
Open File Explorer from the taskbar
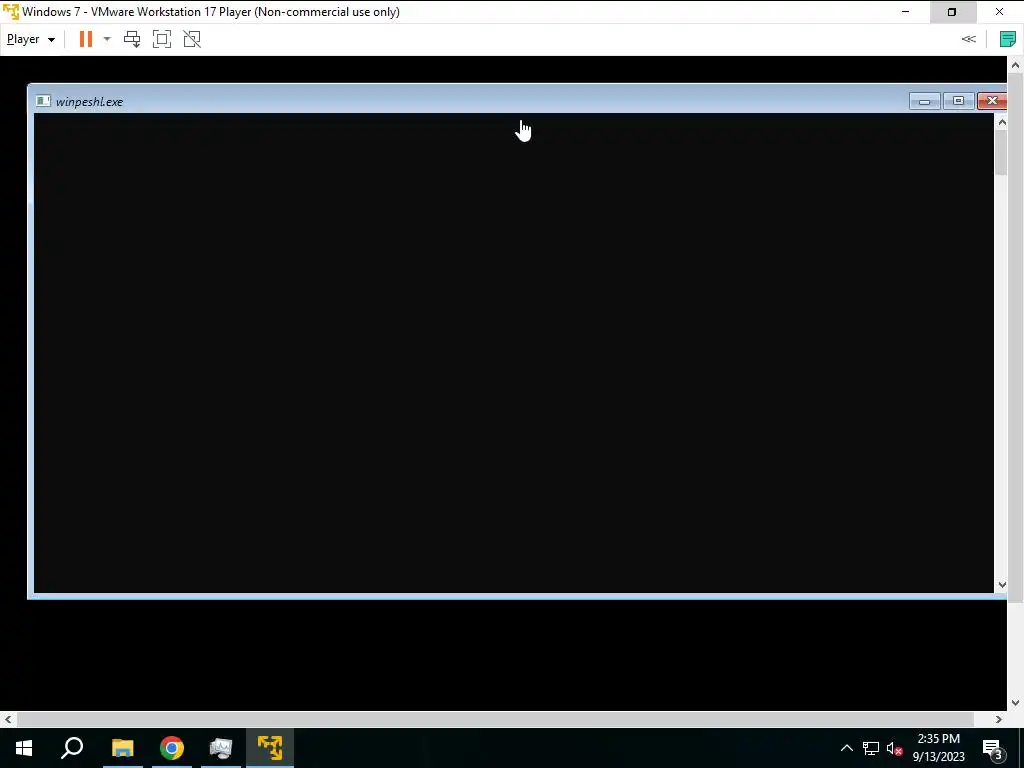(122, 748)
